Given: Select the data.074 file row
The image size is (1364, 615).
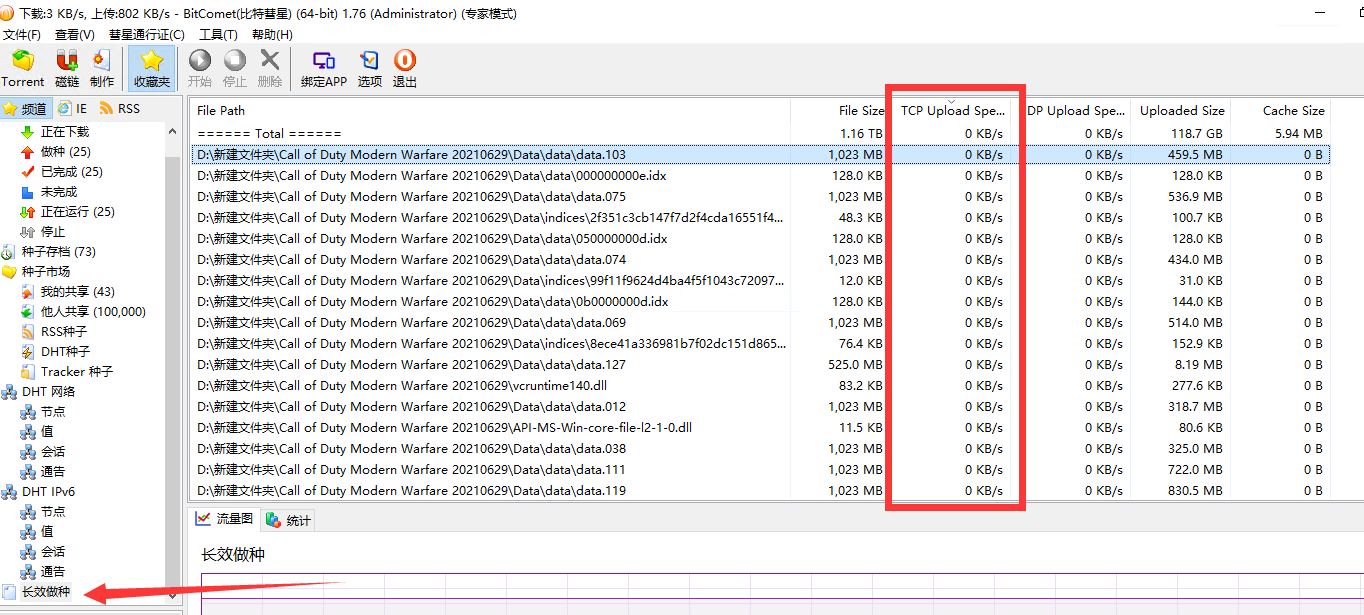Looking at the screenshot, I should pos(760,259).
